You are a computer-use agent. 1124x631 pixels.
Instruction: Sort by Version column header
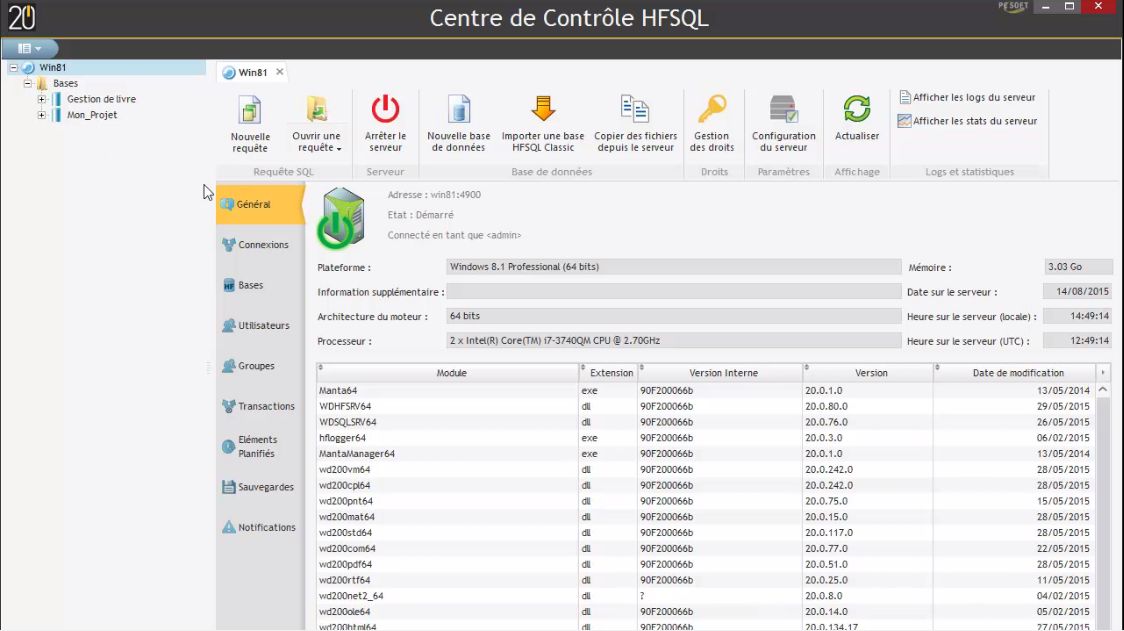871,373
